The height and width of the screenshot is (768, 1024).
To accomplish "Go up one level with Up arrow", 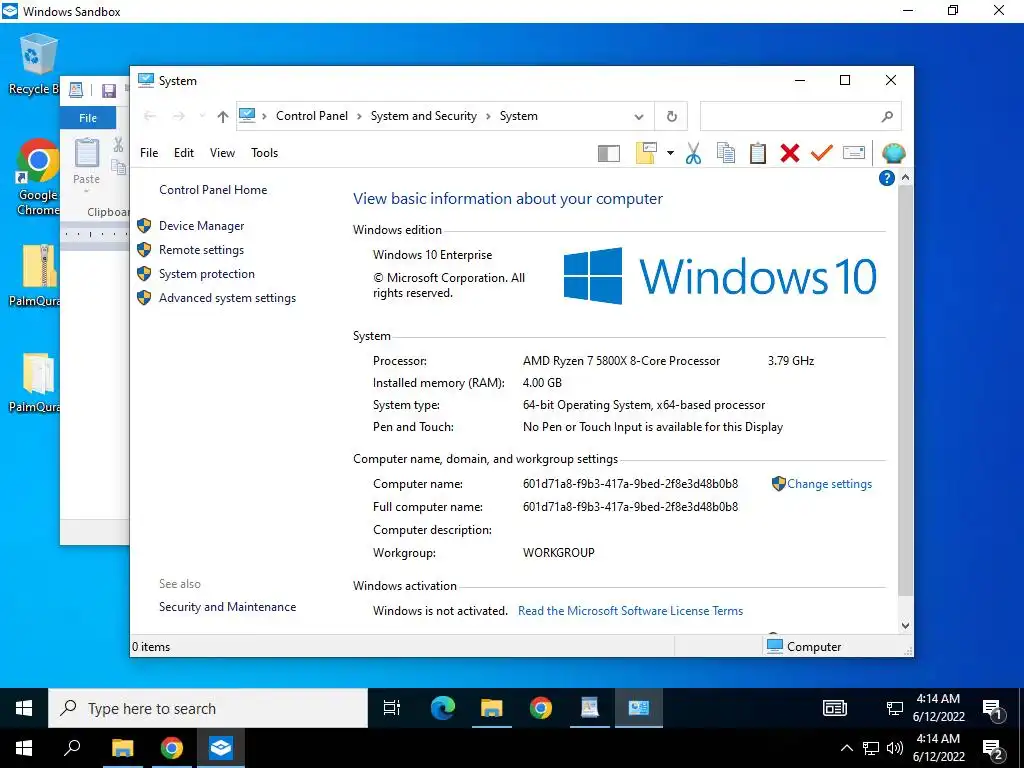I will point(223,116).
